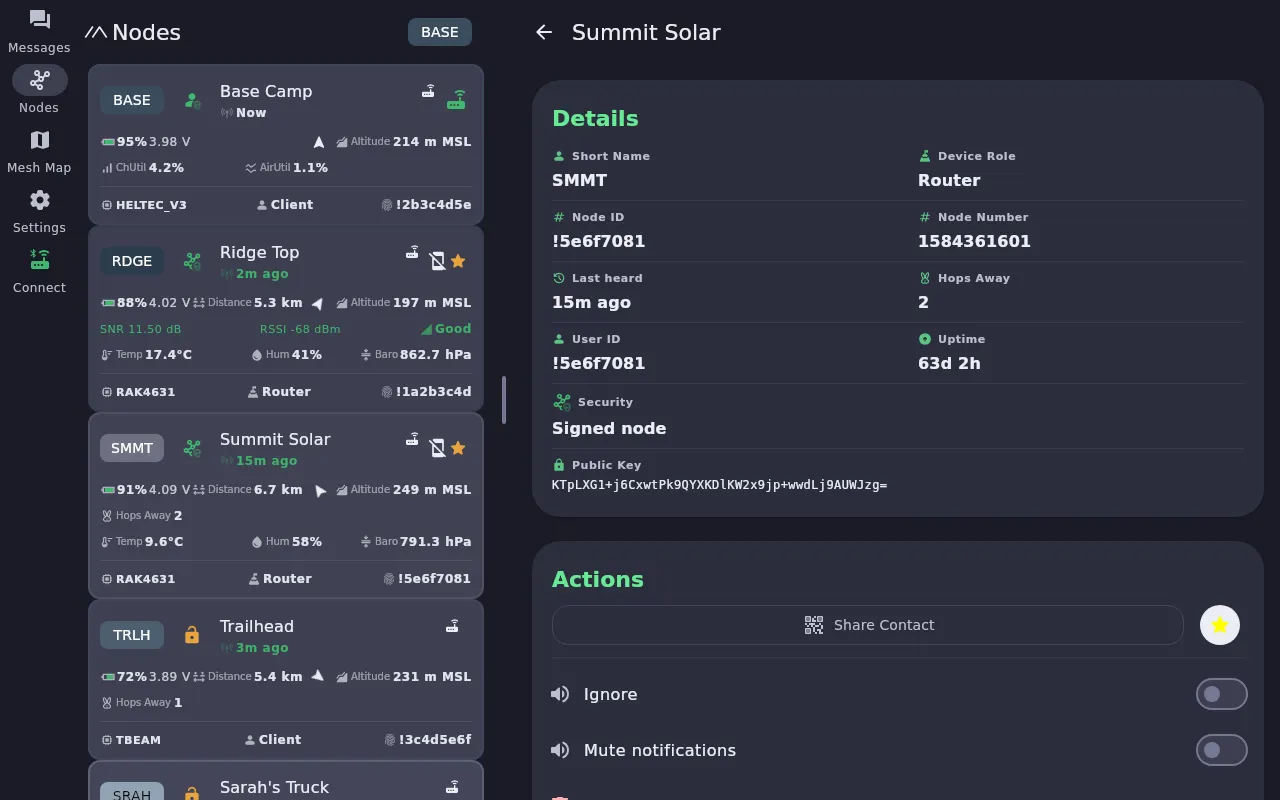Click the orange star on Ridge Top card

click(458, 261)
